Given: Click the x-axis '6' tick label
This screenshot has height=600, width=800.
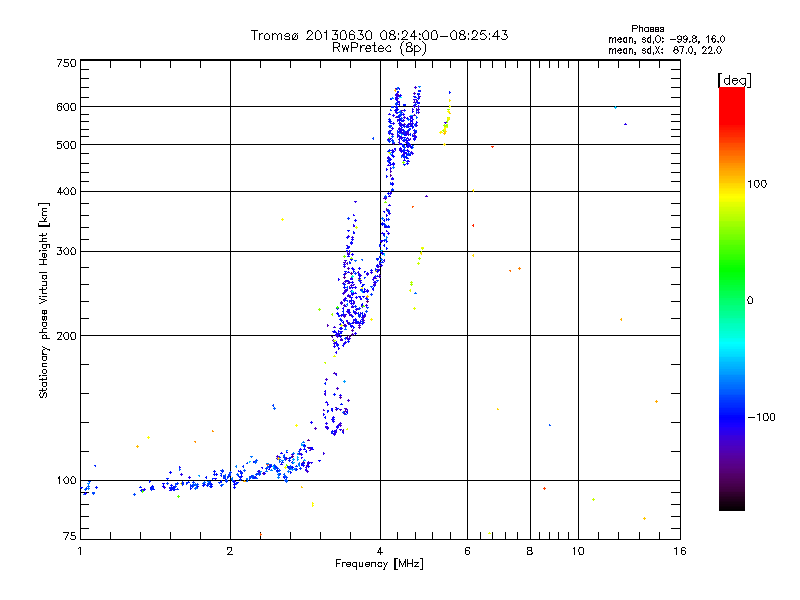Looking at the screenshot, I should click(x=467, y=551).
